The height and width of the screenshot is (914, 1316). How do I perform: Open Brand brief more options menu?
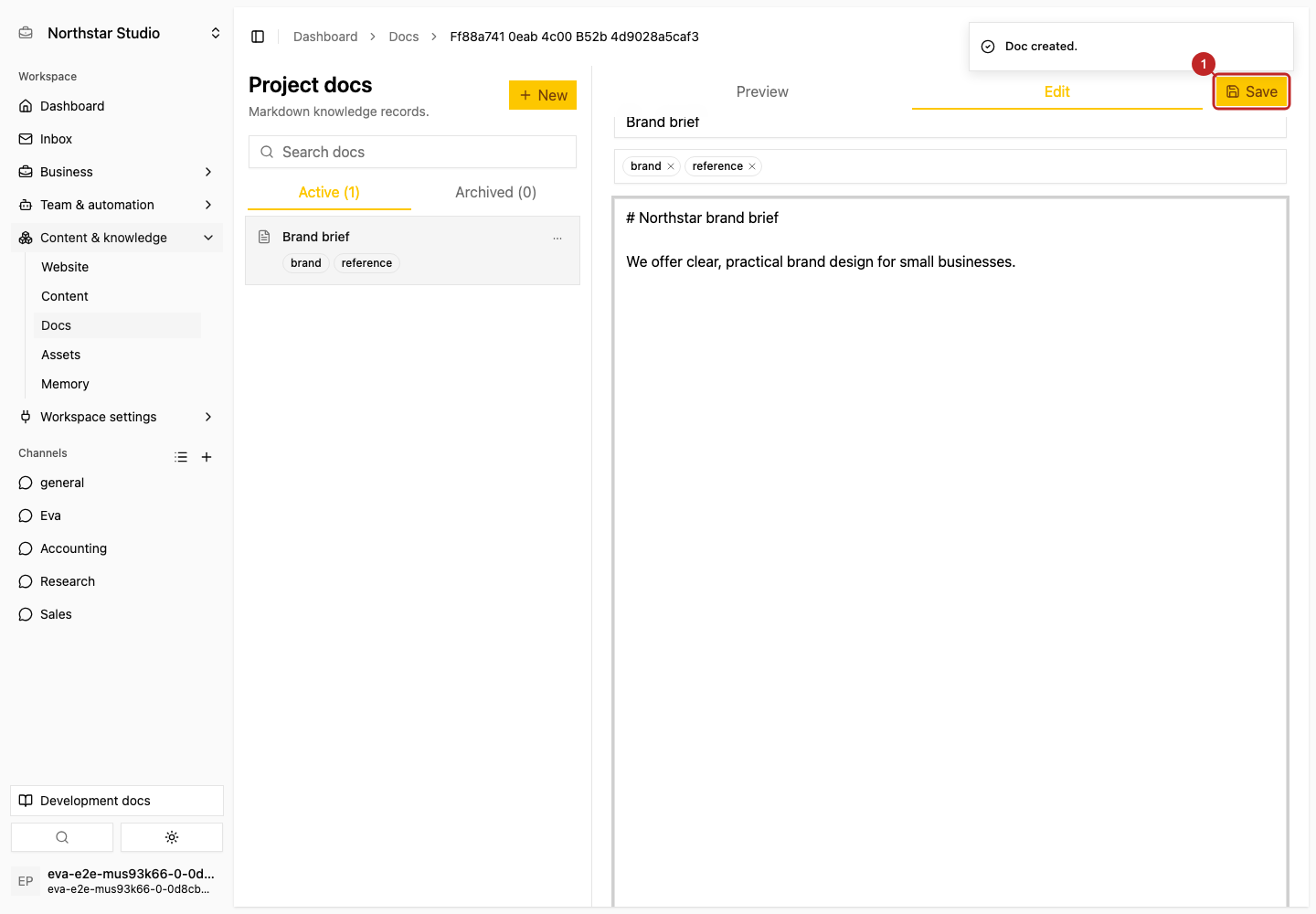click(557, 238)
